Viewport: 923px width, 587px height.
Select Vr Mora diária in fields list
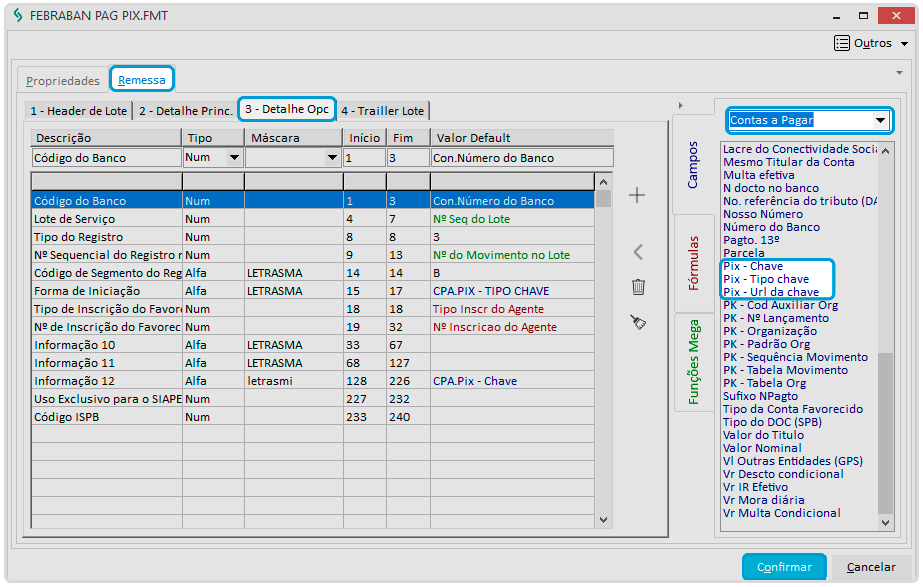click(x=763, y=500)
